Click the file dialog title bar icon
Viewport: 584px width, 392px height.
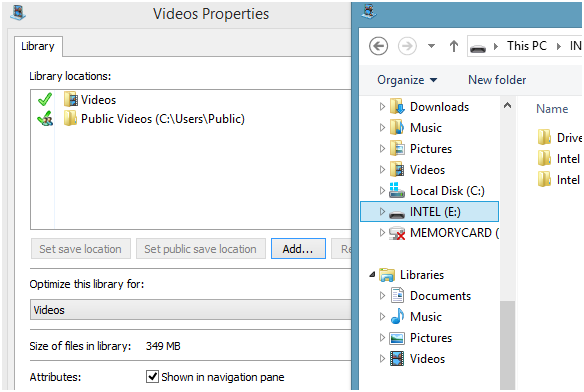[369, 11]
